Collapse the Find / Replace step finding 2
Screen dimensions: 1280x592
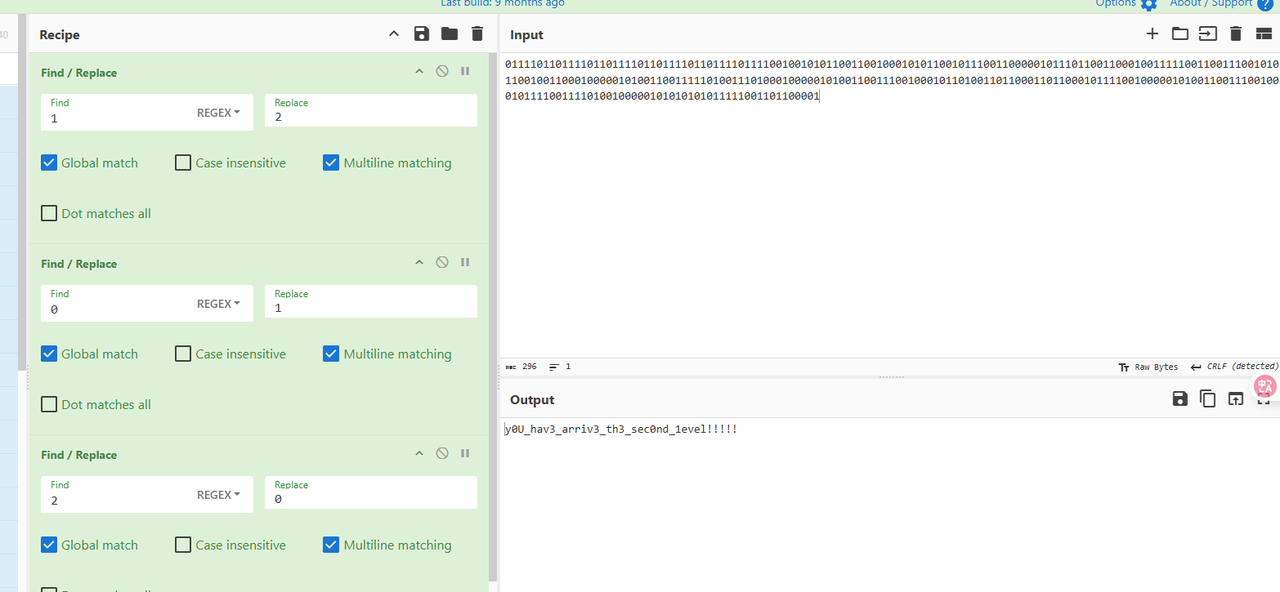coord(420,454)
